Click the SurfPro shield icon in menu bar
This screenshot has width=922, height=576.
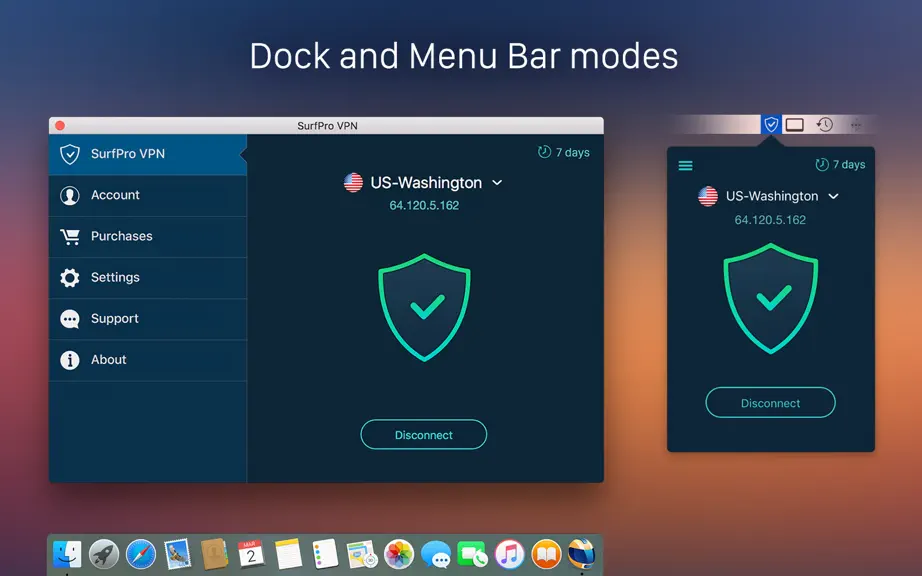coord(771,124)
